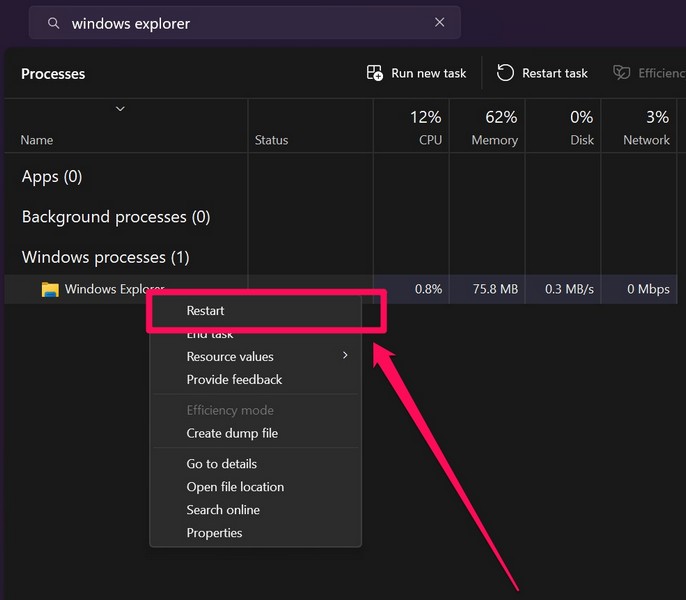Select Provide feedback menu entry
This screenshot has width=686, height=600.
point(234,380)
